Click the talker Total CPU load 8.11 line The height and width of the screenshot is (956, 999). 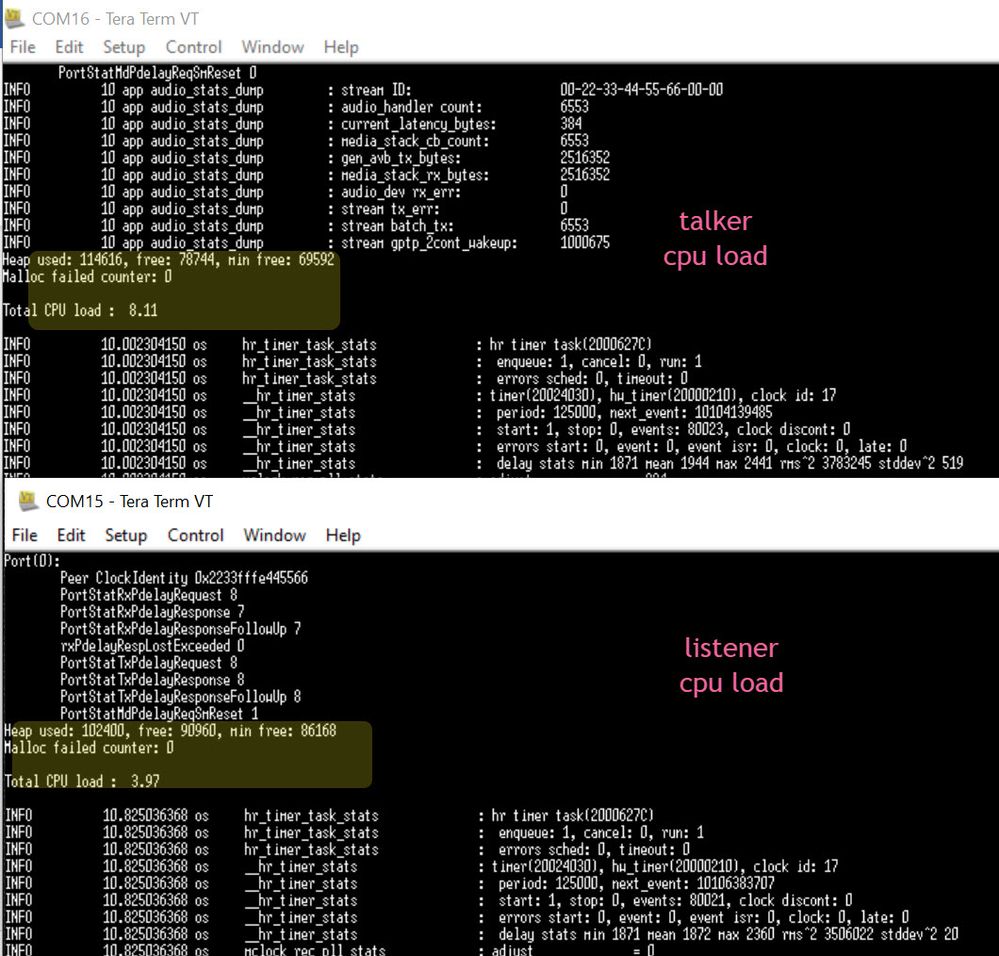[x=80, y=310]
